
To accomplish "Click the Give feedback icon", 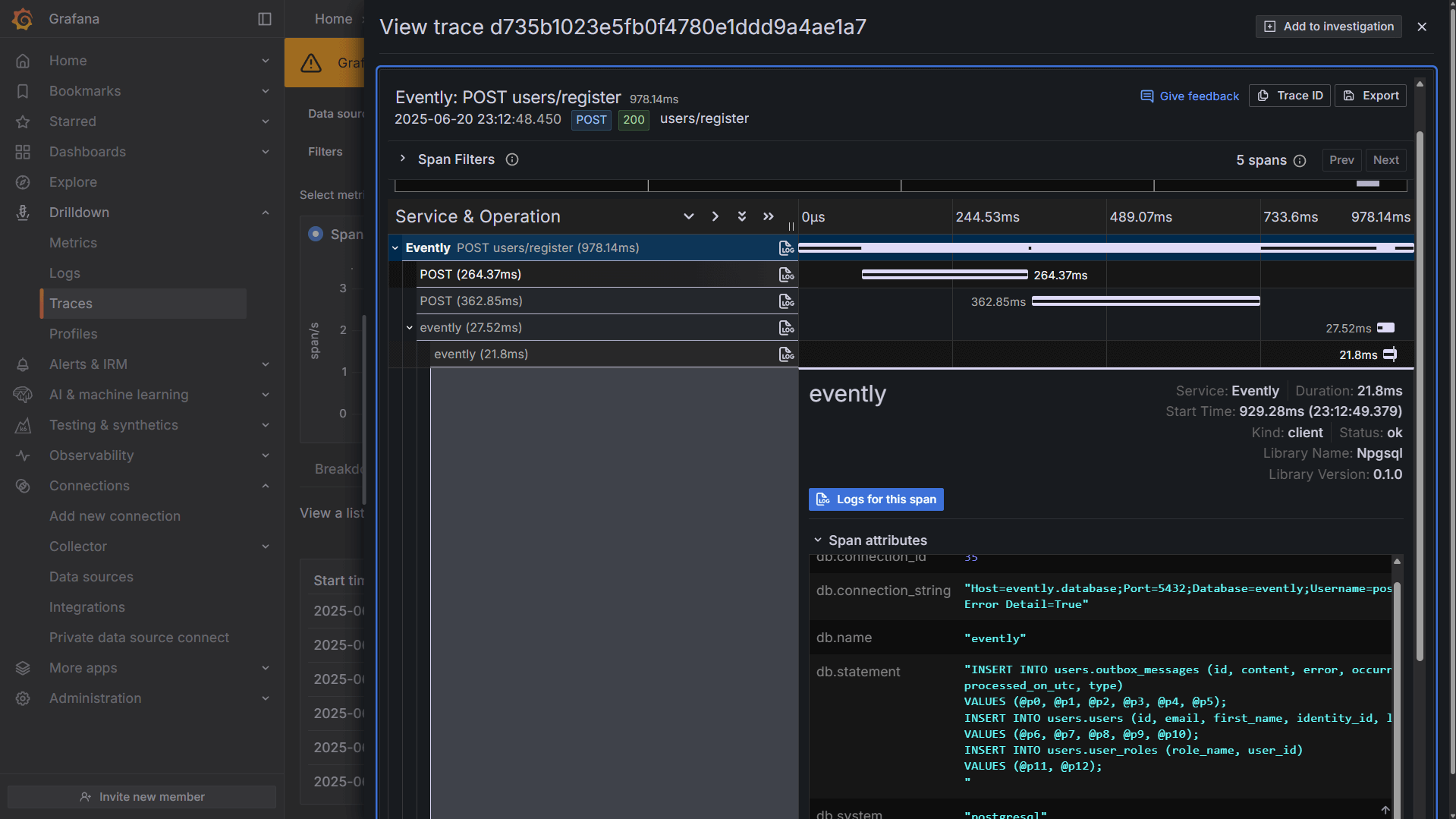I will 1146,96.
